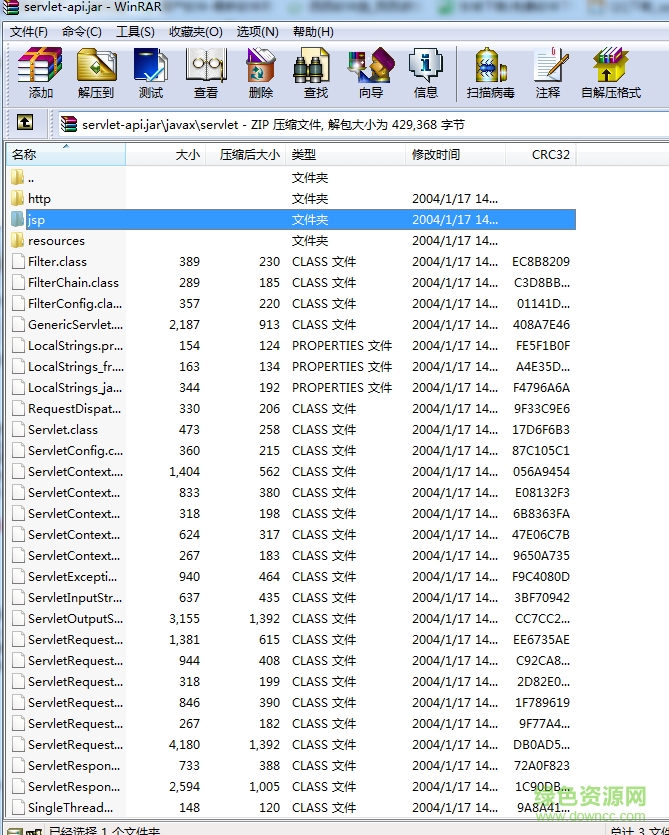Screen dimensions: 669x835
Task: Sort by CRC32 column header
Action: (x=540, y=154)
